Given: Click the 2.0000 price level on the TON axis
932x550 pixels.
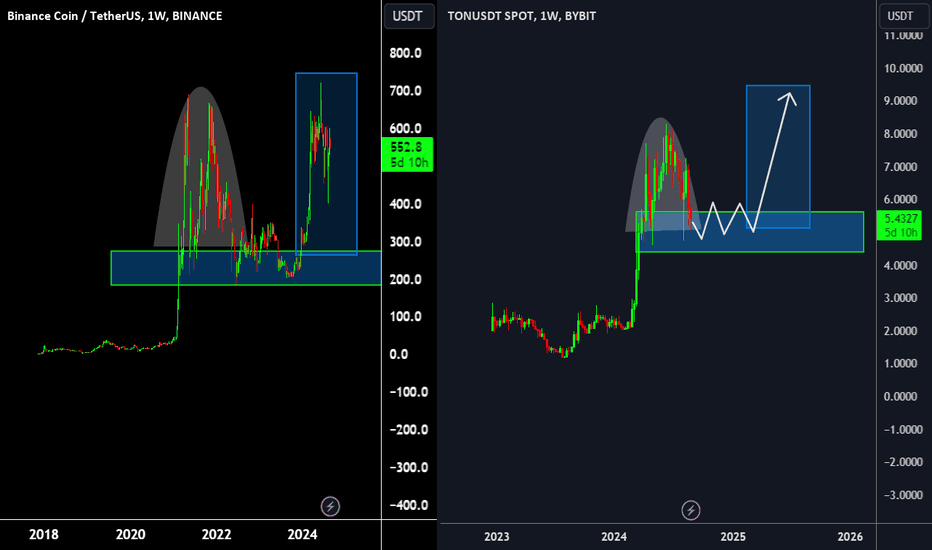Looking at the screenshot, I should [900, 331].
